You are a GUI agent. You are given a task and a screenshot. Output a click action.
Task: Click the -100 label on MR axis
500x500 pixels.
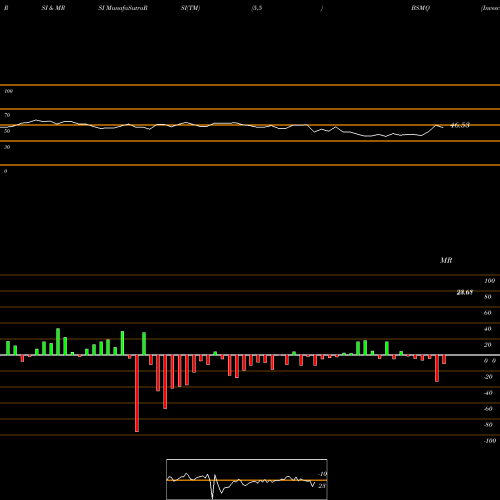(x=490, y=441)
